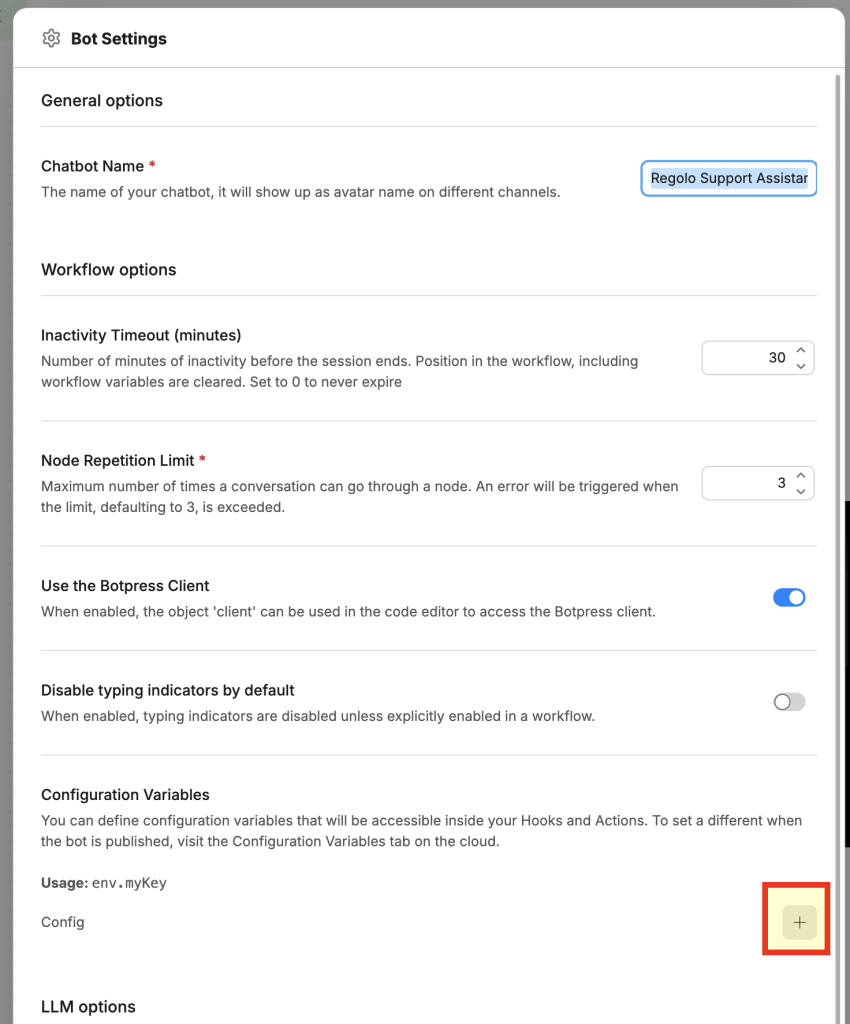The image size is (850, 1024).
Task: Click the Inactivity Timeout number field
Action: 757,358
